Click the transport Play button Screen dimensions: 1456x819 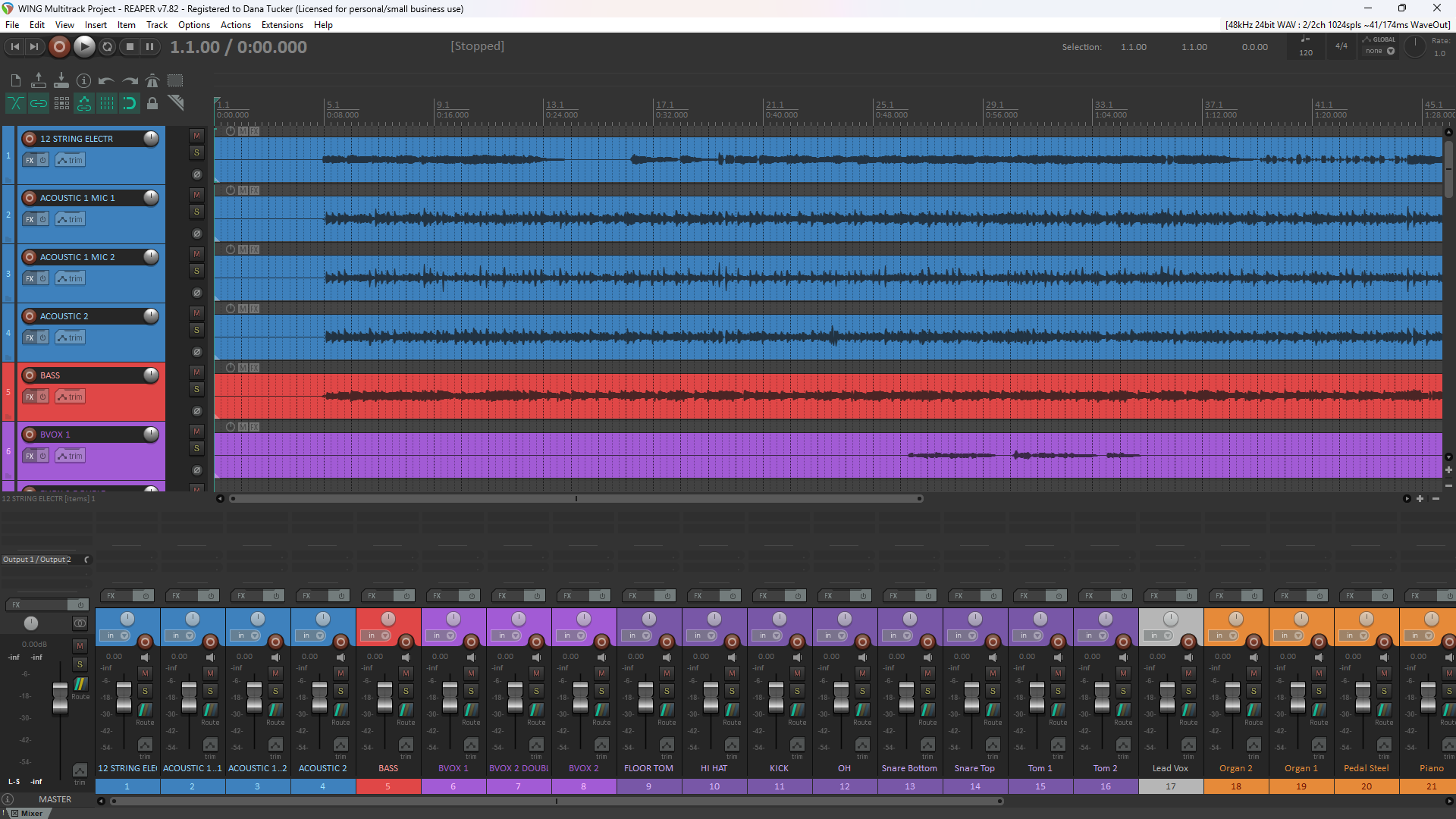pyautogui.click(x=84, y=47)
